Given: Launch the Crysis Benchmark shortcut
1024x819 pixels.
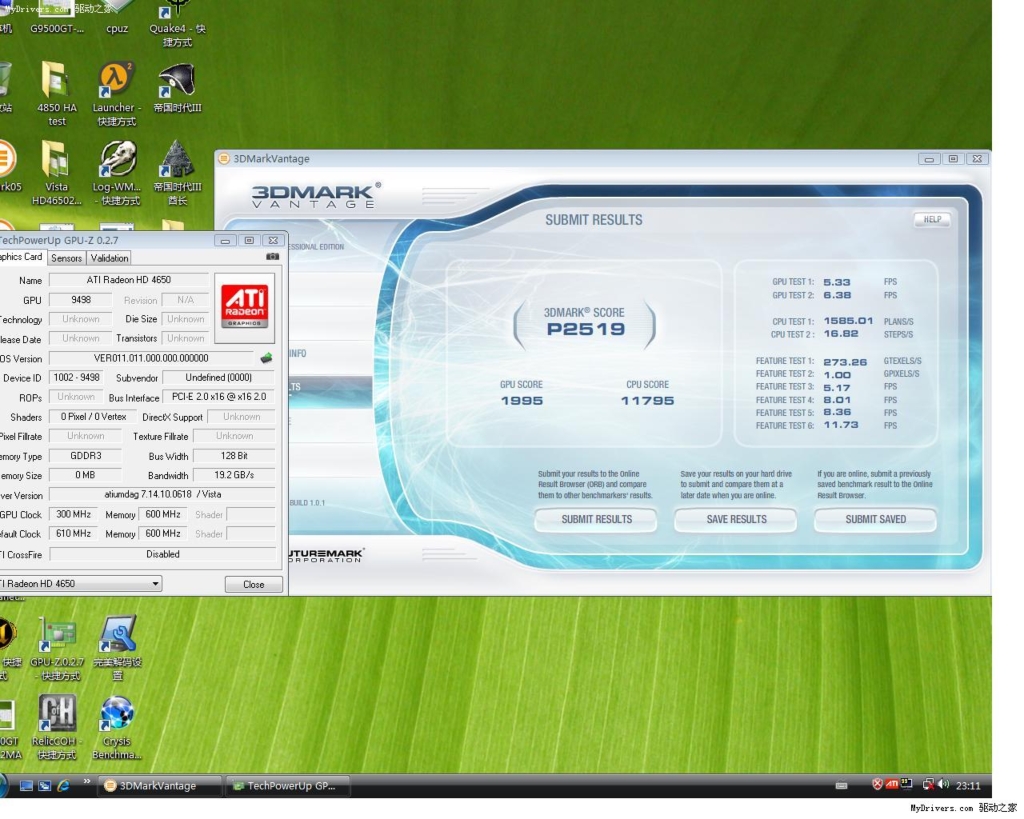Looking at the screenshot, I should coord(117,727).
